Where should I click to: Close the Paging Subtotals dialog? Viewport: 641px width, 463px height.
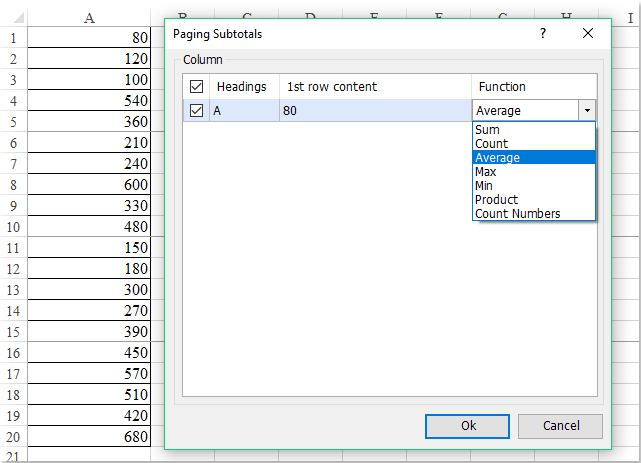(588, 33)
